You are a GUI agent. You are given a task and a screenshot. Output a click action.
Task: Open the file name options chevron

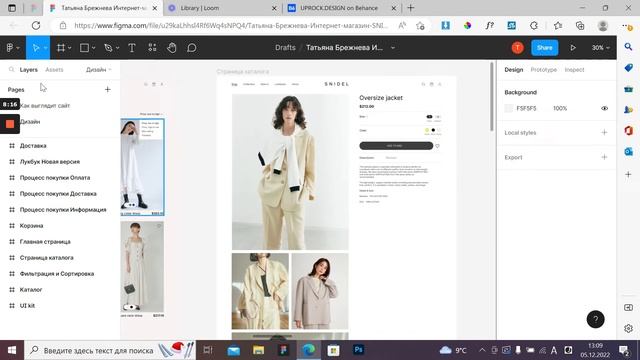click(393, 48)
